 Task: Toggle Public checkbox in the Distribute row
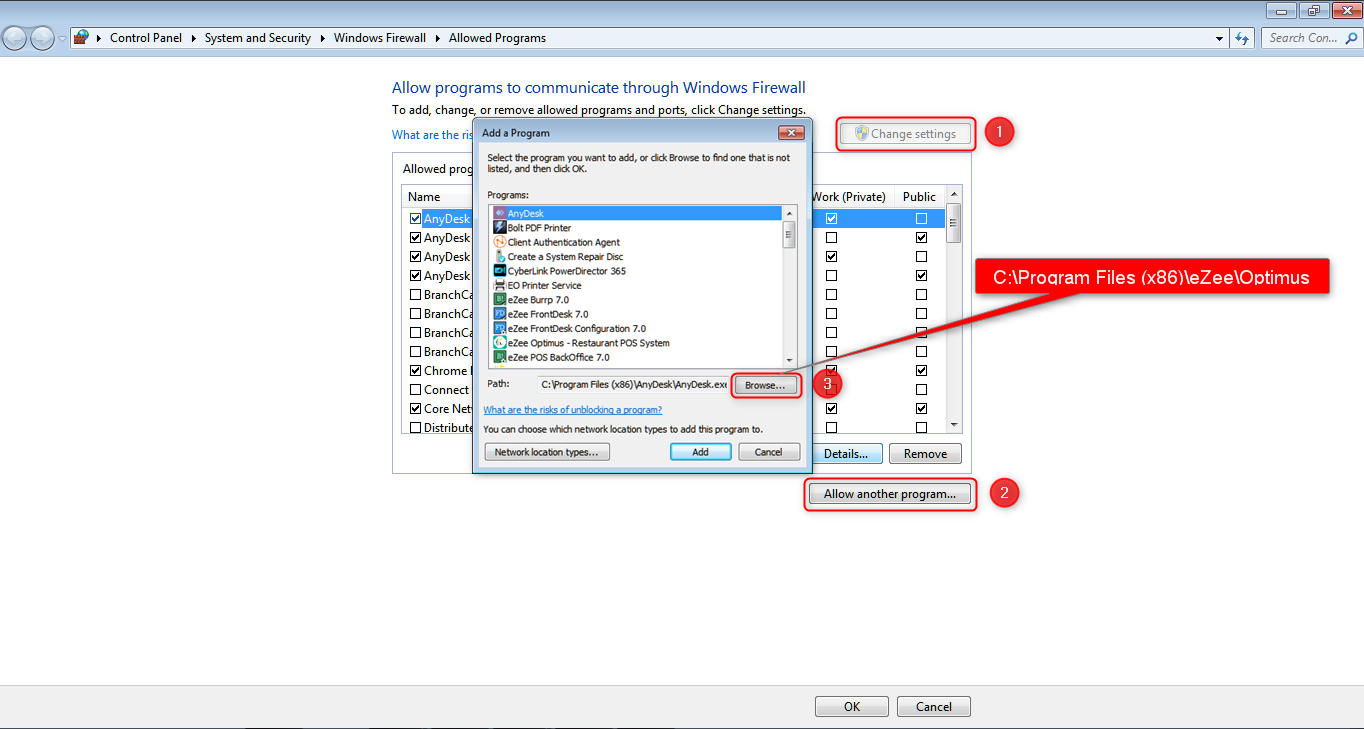click(921, 428)
